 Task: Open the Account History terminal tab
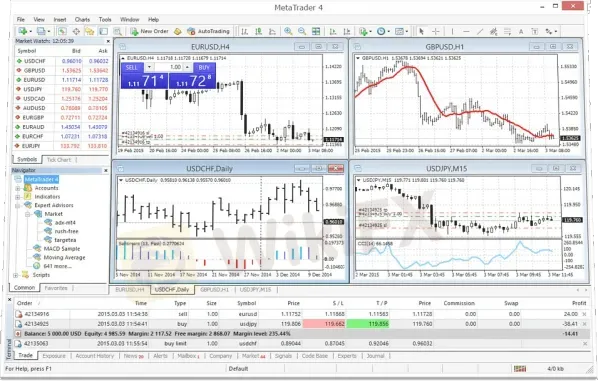[95, 356]
